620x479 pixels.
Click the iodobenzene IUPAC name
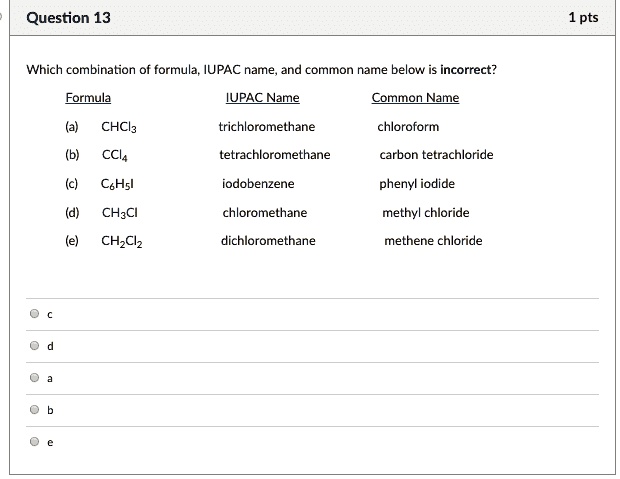pos(258,184)
